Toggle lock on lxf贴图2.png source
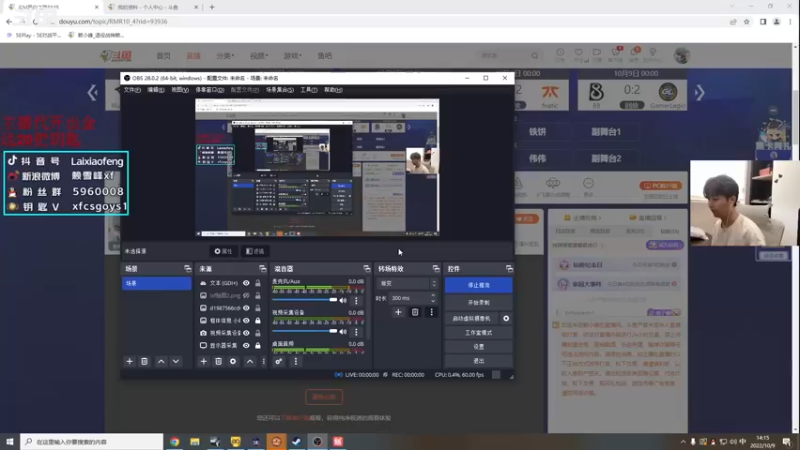The width and height of the screenshot is (800, 450). click(x=258, y=295)
